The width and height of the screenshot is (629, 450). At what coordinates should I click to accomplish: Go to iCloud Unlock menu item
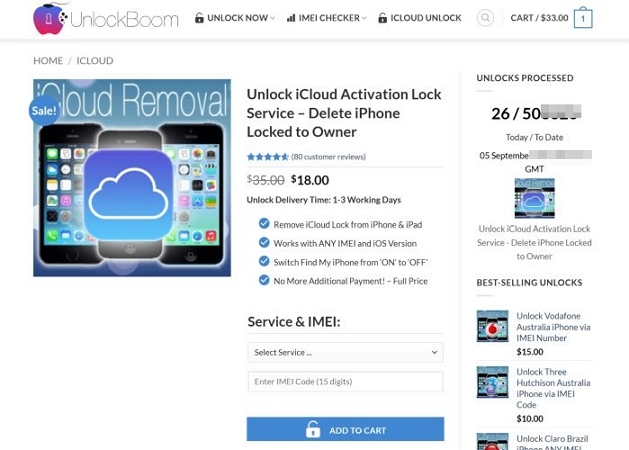coord(419,18)
